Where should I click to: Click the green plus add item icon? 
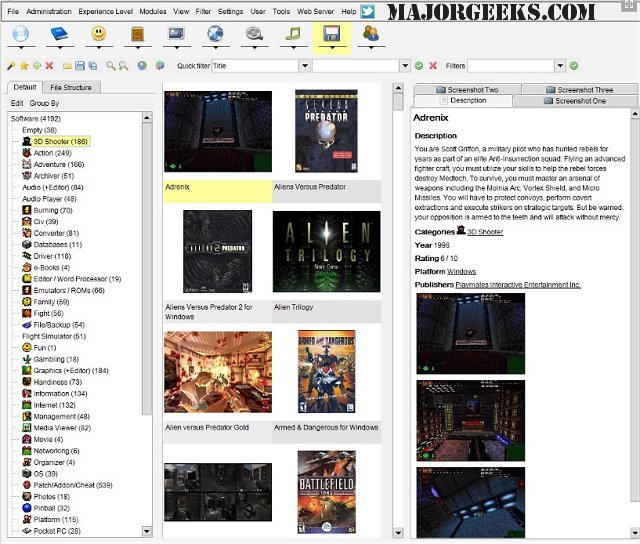click(x=37, y=65)
